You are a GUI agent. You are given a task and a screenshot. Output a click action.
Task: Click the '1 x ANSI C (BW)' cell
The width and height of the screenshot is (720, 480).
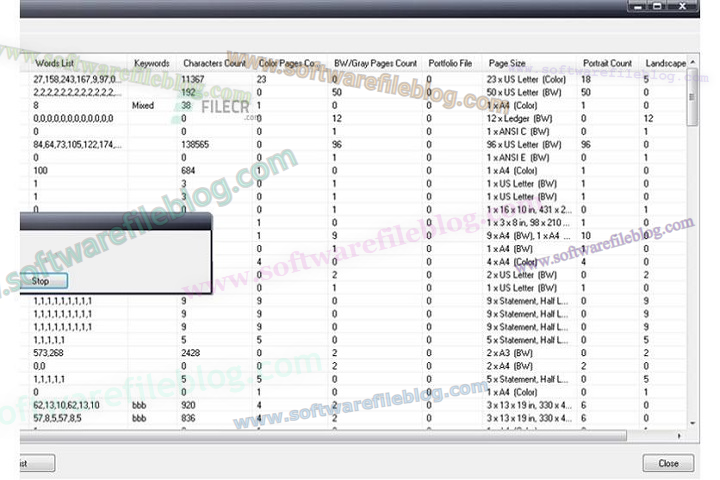pos(518,131)
